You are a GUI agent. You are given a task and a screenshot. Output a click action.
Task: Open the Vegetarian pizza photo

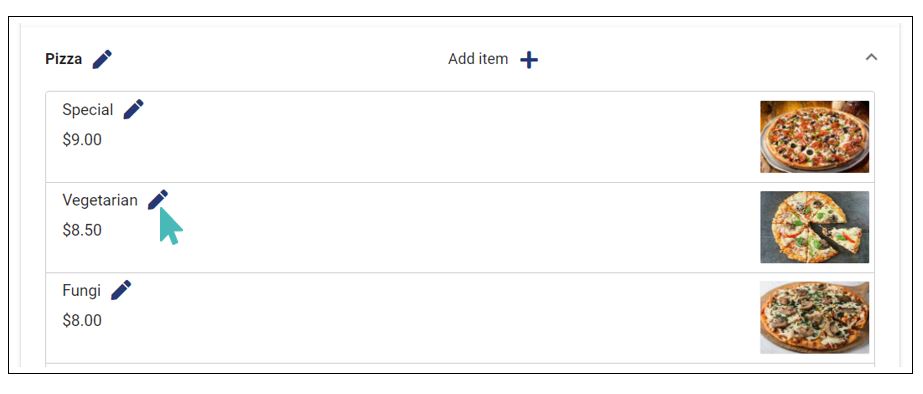[814, 227]
